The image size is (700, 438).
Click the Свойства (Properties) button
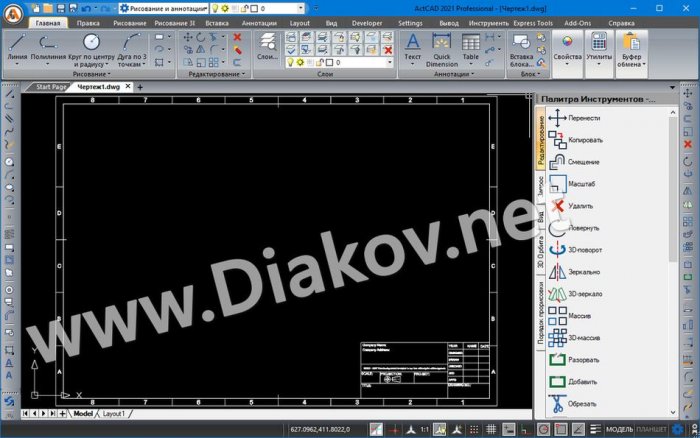tap(567, 48)
